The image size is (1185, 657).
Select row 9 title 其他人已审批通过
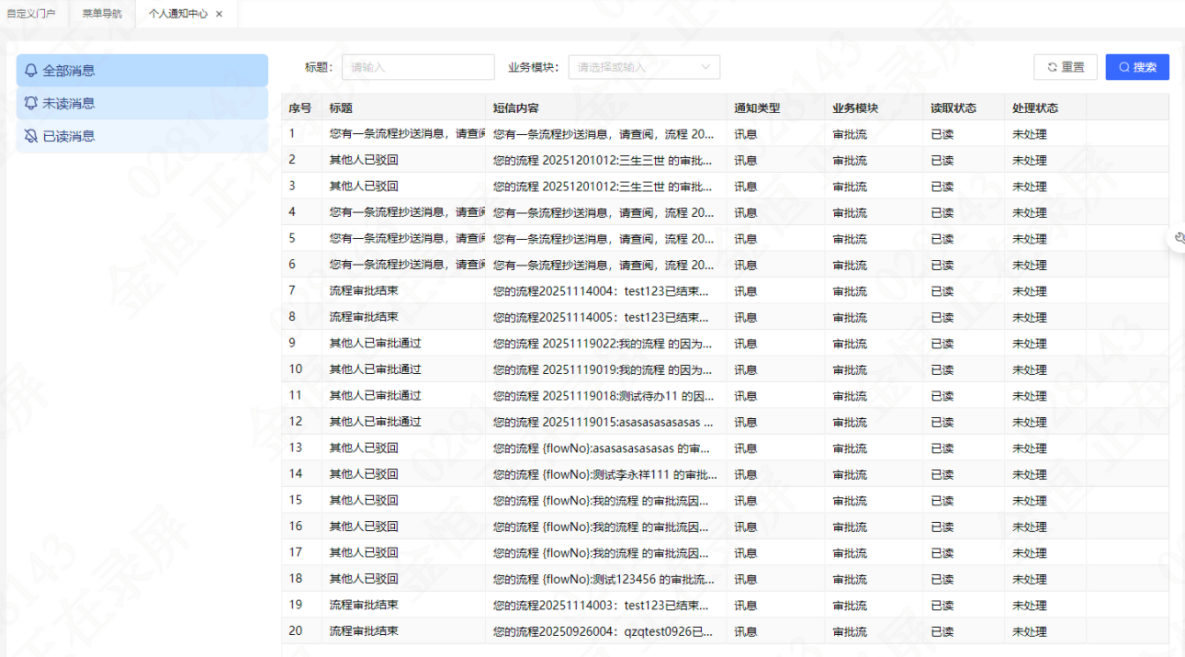pyautogui.click(x=375, y=343)
